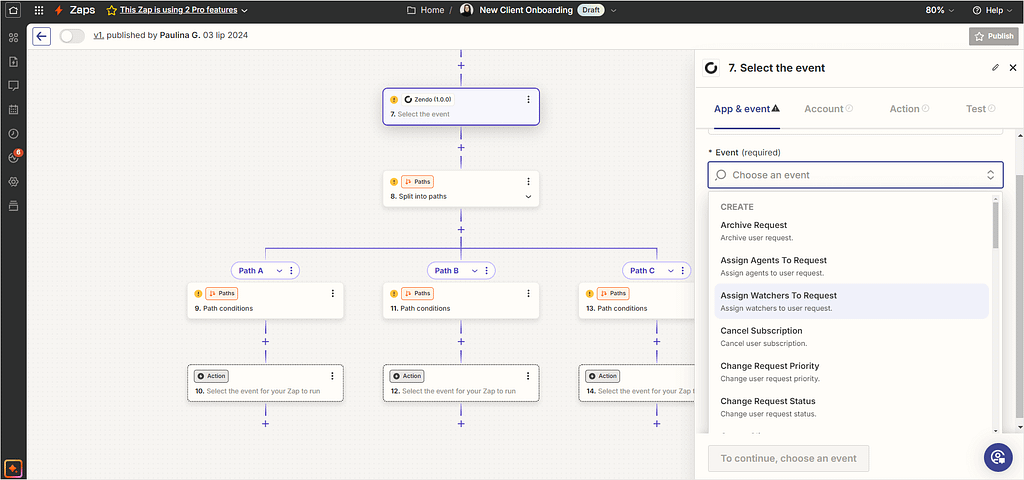Open three-dot menu on step 8 Paths
Image resolution: width=1024 pixels, height=480 pixels.
[528, 182]
